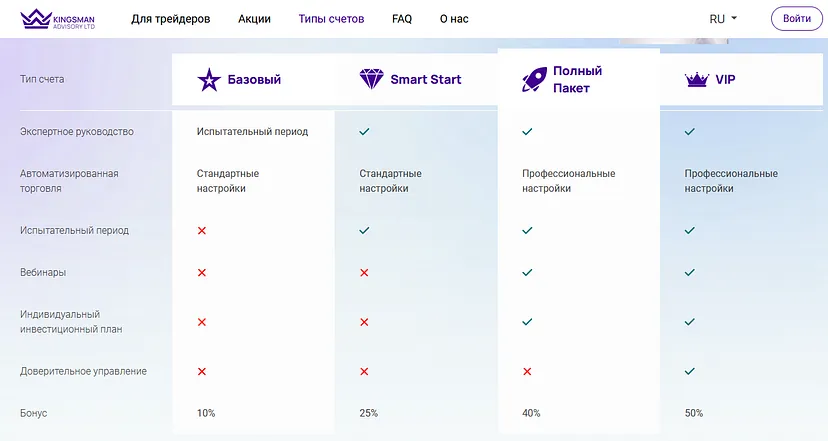Click the language dropdown arrow
828x441 pixels.
point(734,18)
